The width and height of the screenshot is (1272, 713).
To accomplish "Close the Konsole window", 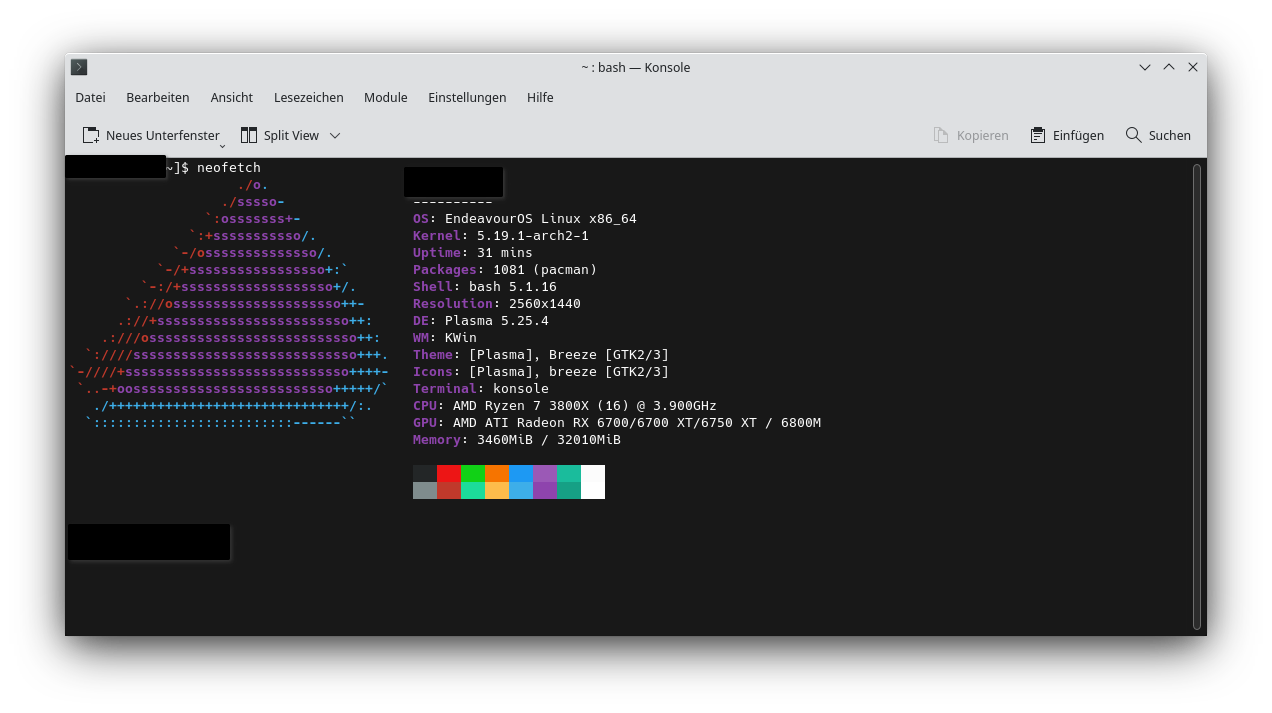I will pos(1193,67).
